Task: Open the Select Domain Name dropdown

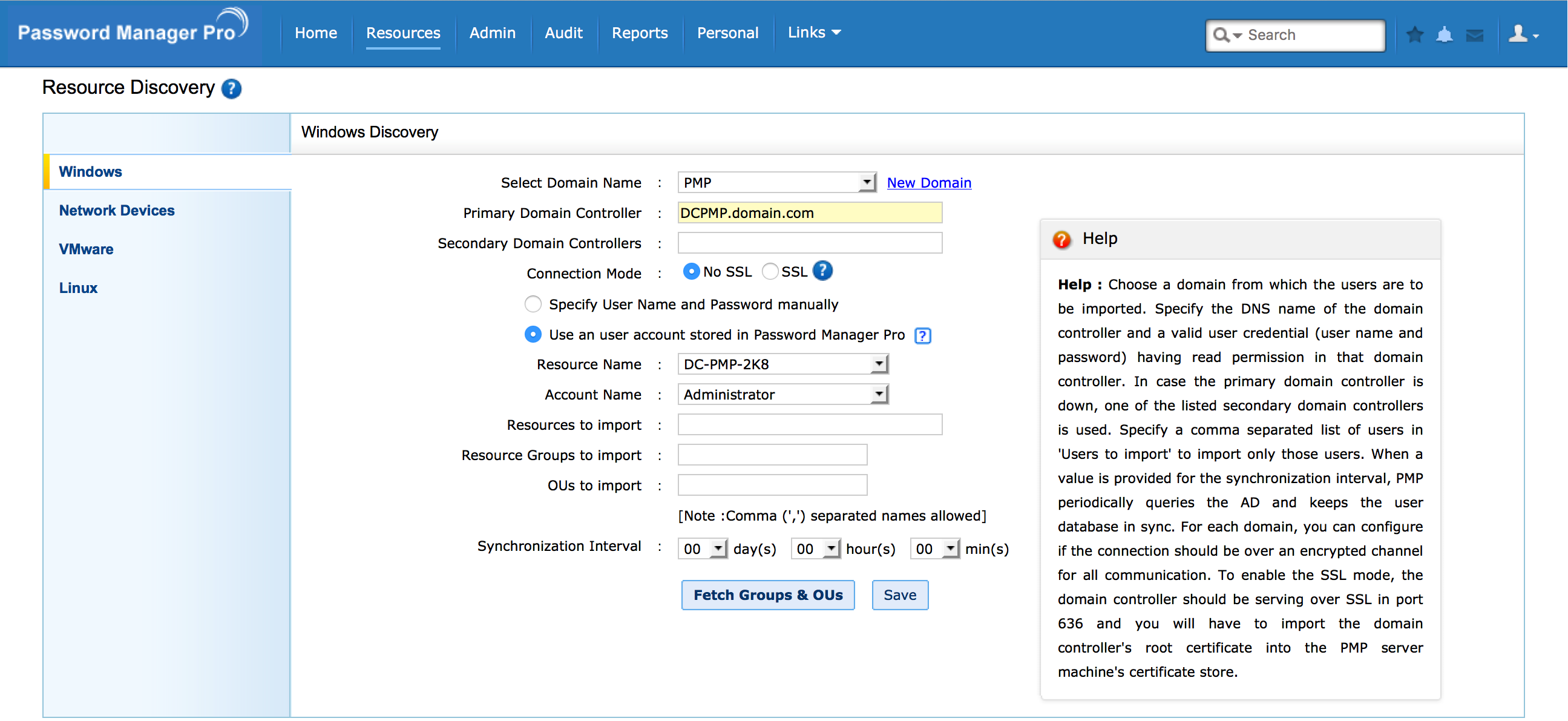Action: pos(776,182)
